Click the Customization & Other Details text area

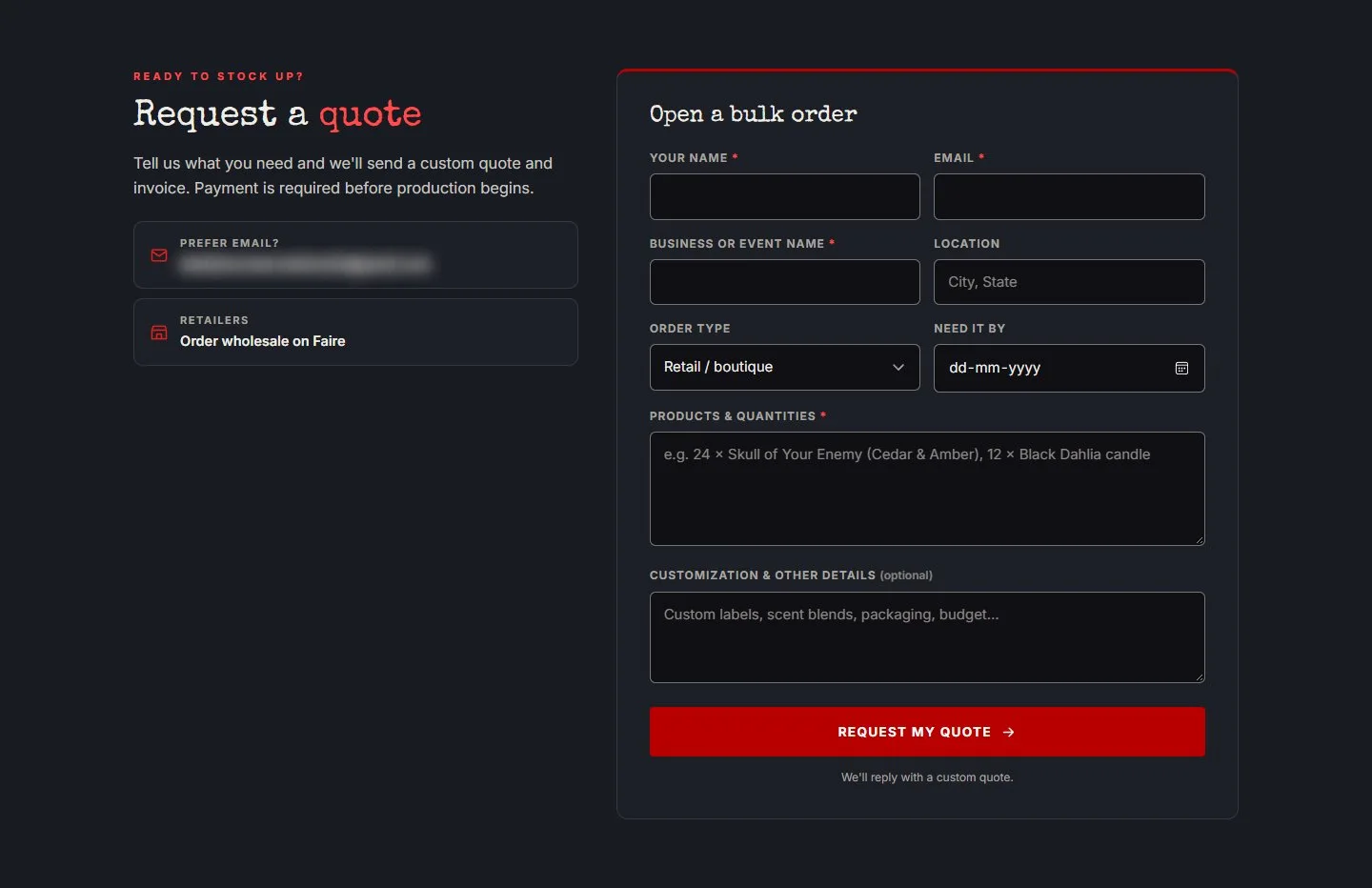(927, 637)
